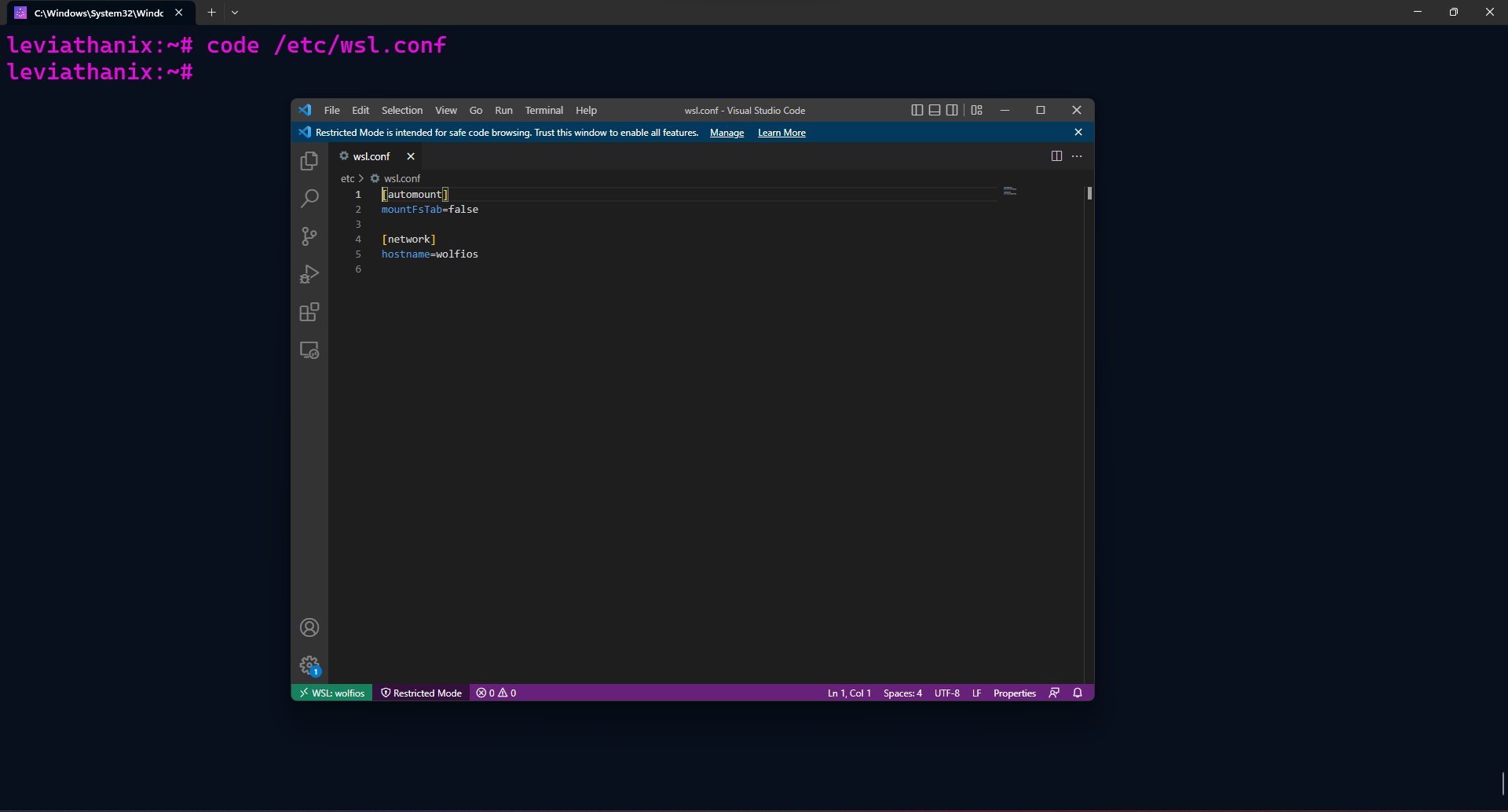Image resolution: width=1508 pixels, height=812 pixels.
Task: Select the Search icon in activity bar
Action: (309, 198)
